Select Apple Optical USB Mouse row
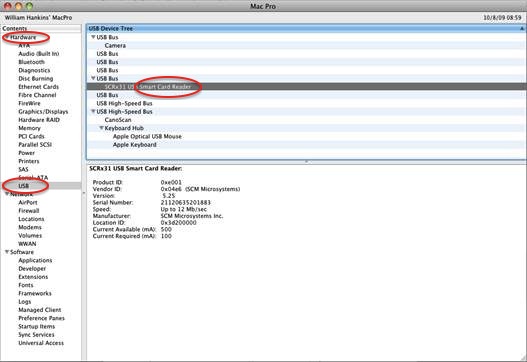The height and width of the screenshot is (362, 527). coord(306,136)
